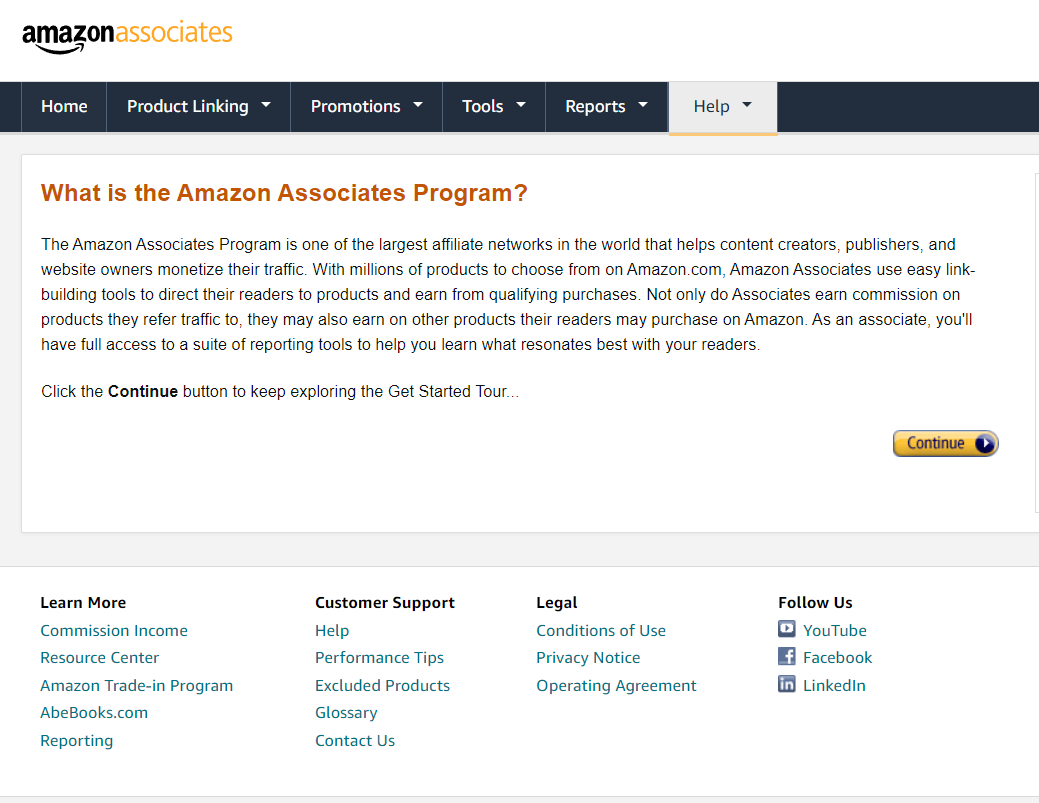
Task: Click the LinkedIn icon in the footer
Action: 787,684
